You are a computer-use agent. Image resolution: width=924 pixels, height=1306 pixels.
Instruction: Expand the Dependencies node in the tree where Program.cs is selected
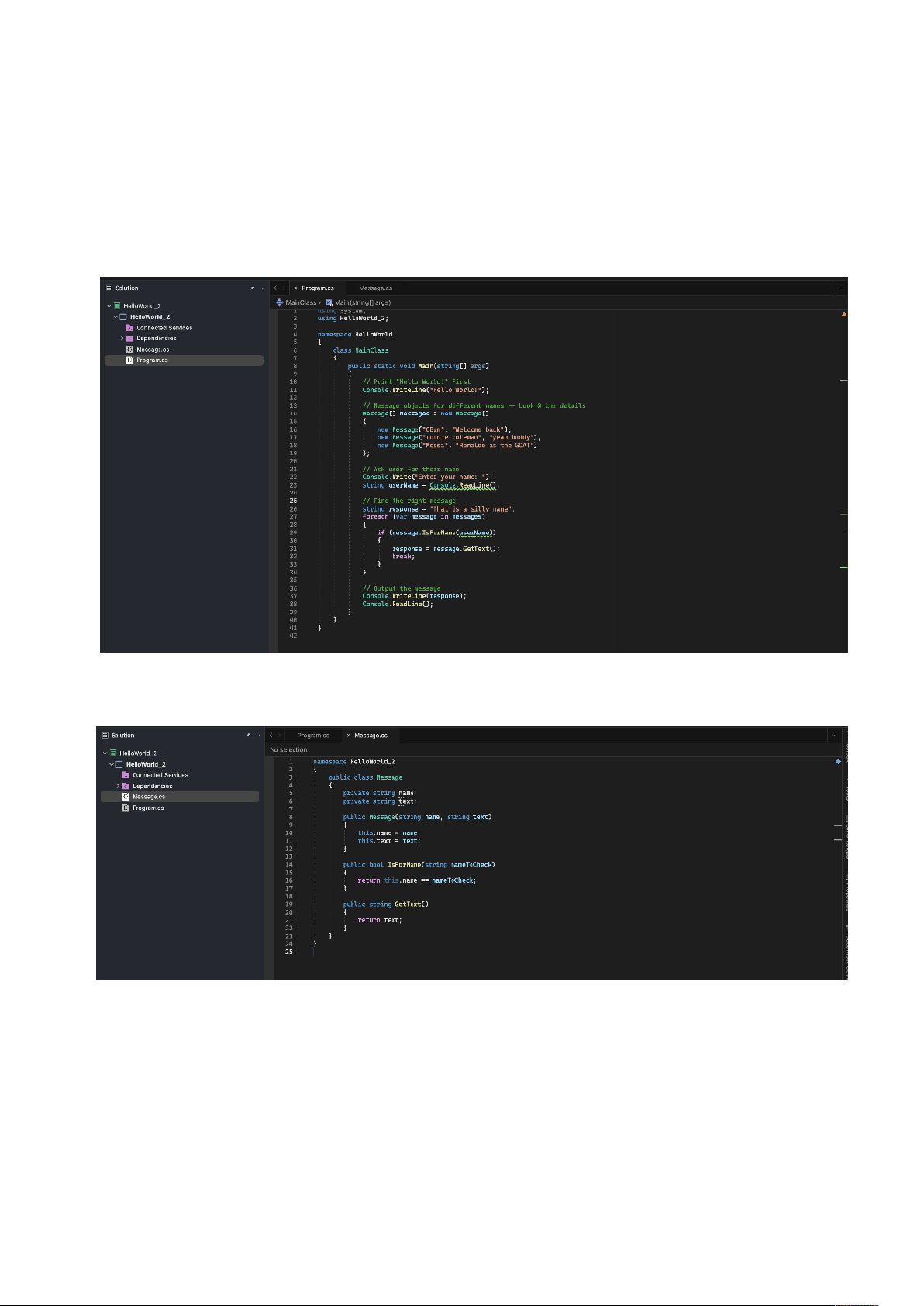coord(122,339)
